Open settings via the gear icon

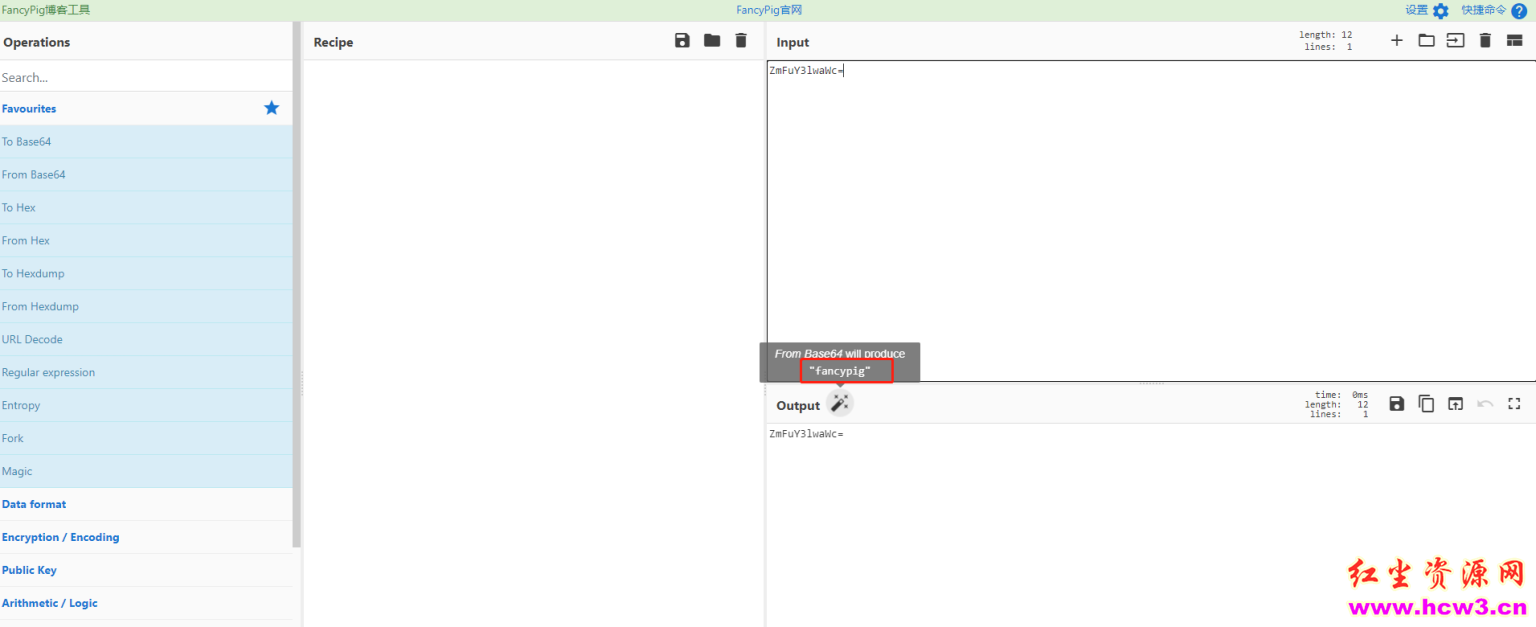[x=1440, y=11]
